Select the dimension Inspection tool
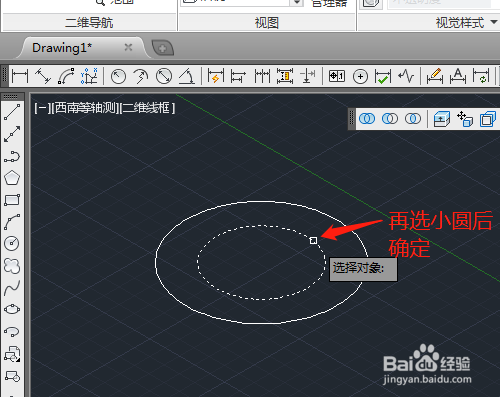Viewport: 500px width, 397px height. (383, 76)
